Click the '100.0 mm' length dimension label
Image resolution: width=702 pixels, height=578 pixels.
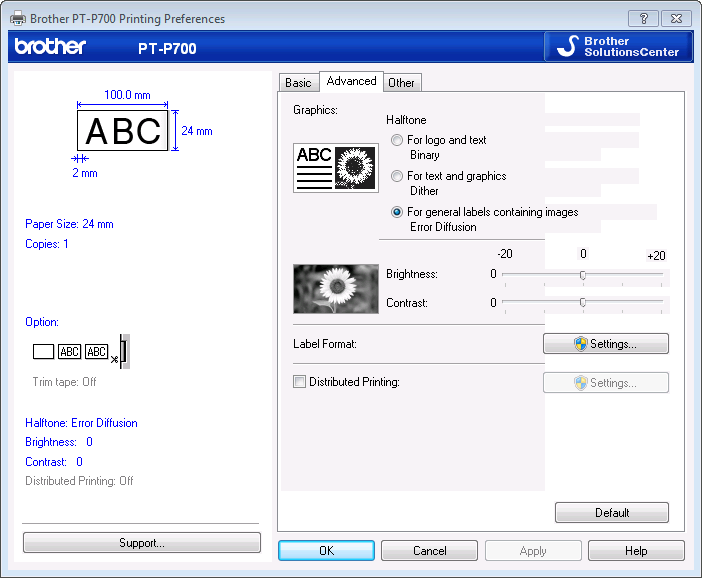click(127, 95)
